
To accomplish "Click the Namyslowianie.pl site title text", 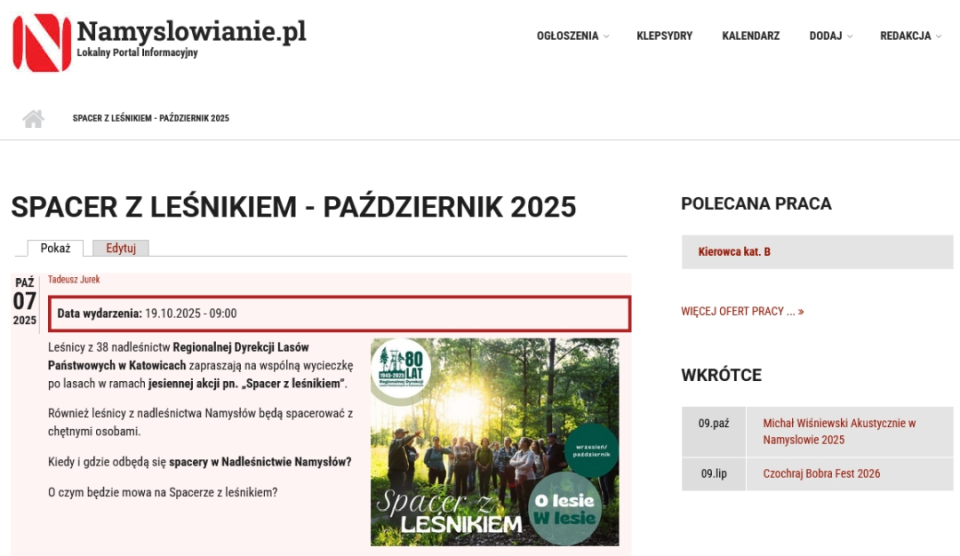I will click(191, 32).
